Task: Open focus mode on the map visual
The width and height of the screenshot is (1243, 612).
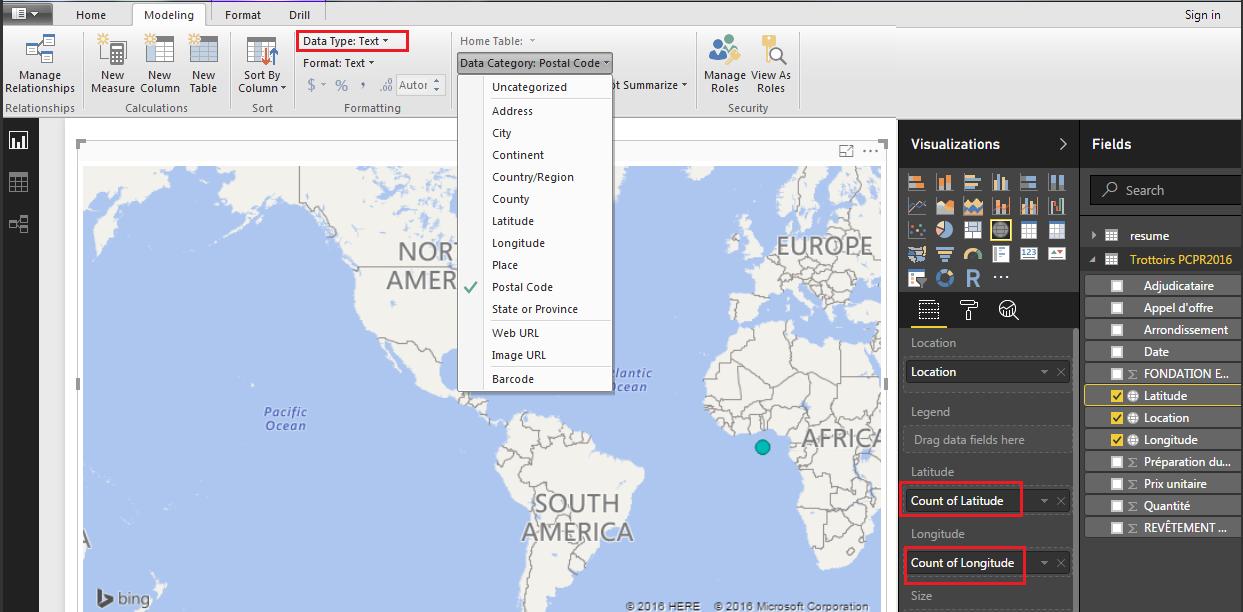Action: [x=846, y=151]
